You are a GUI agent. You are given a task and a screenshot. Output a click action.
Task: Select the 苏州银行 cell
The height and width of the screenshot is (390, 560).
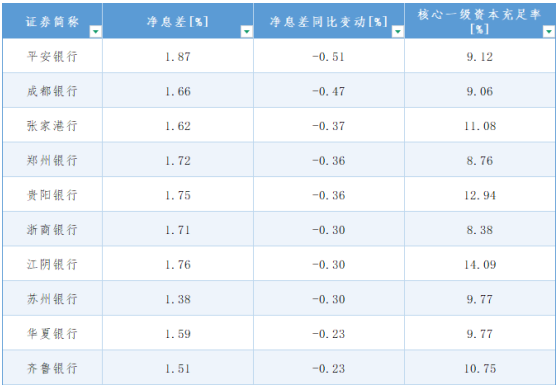click(x=52, y=299)
